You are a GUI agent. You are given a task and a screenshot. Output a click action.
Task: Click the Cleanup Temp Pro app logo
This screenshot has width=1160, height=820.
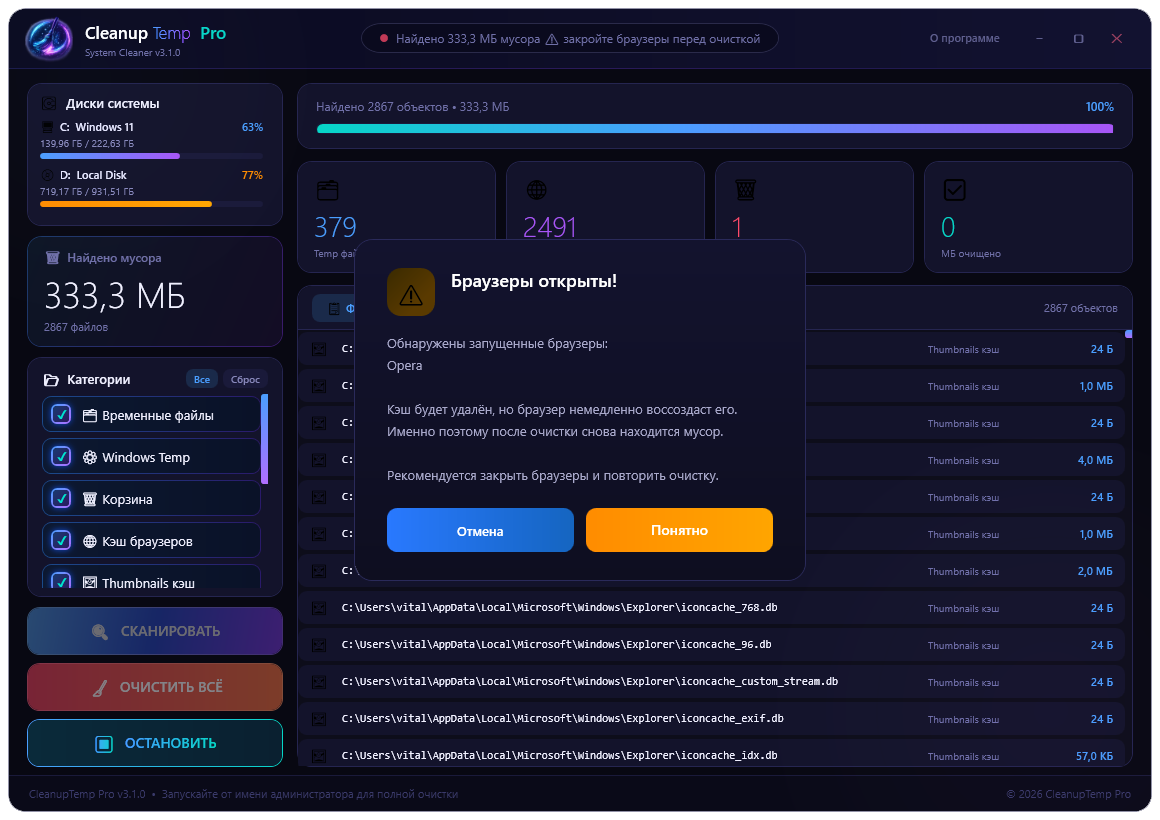click(x=49, y=38)
